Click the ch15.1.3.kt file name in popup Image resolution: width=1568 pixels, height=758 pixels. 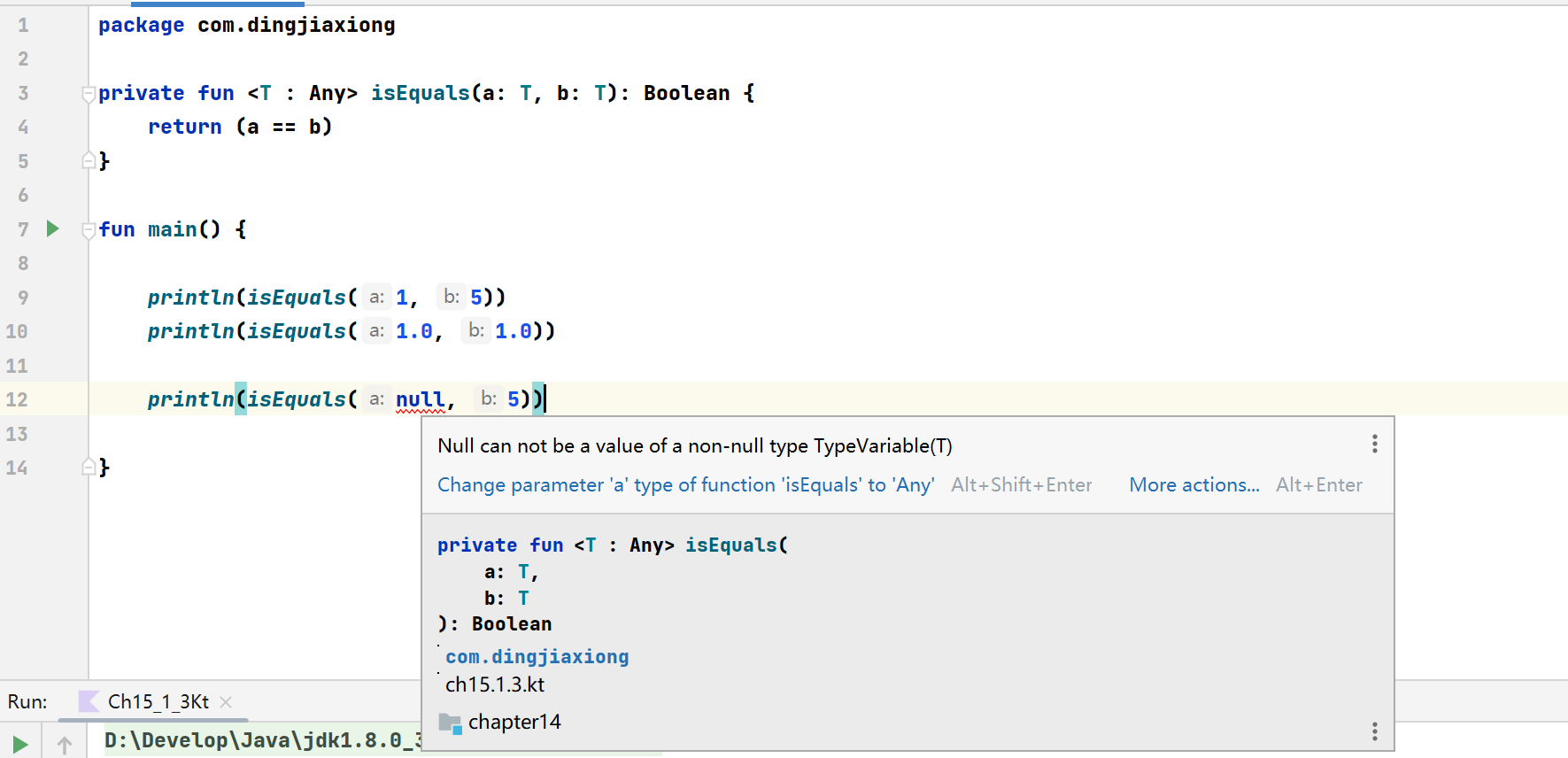[x=495, y=685]
